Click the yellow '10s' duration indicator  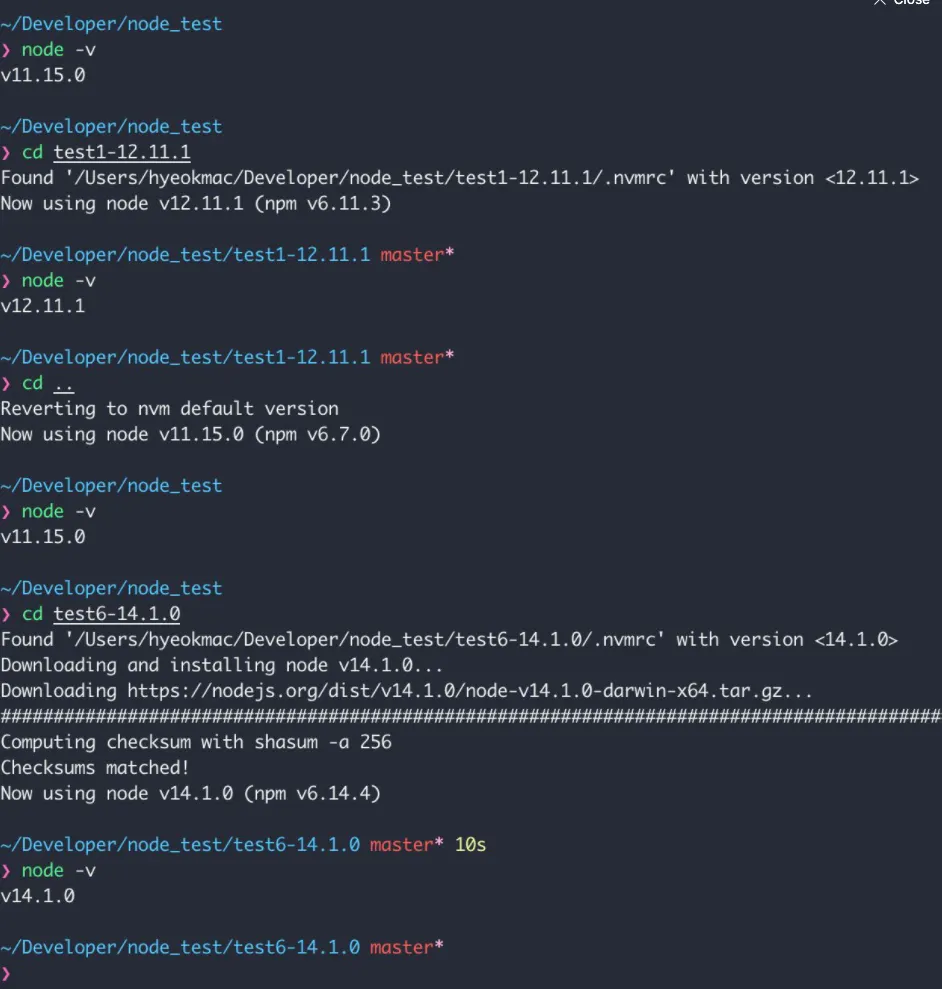coord(470,845)
